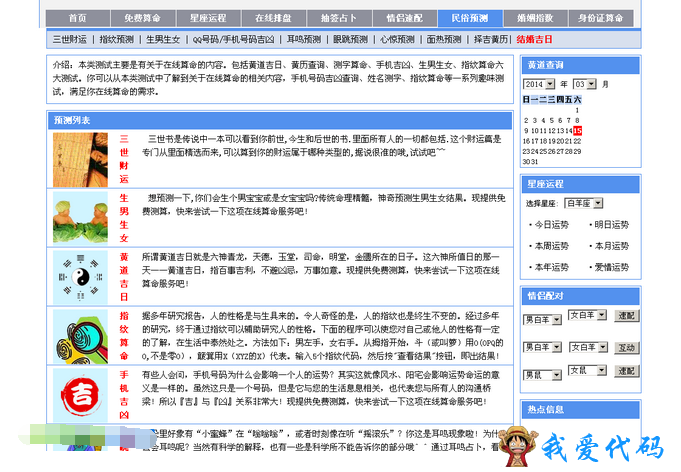
Task: Click the 三世财运 submenu link
Action: coord(69,40)
